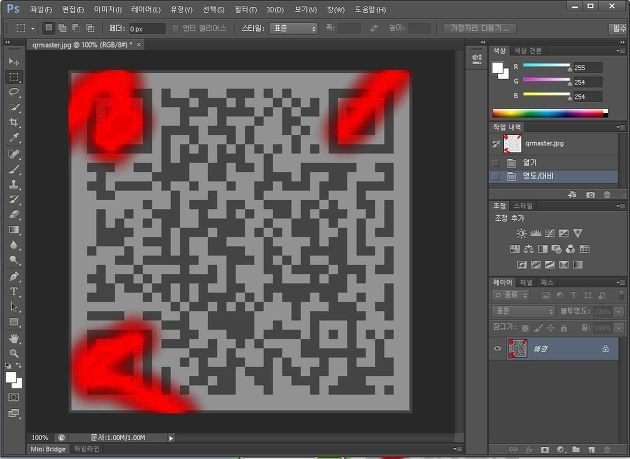The height and width of the screenshot is (459, 630).
Task: Select the Lasso tool
Action: 14,92
